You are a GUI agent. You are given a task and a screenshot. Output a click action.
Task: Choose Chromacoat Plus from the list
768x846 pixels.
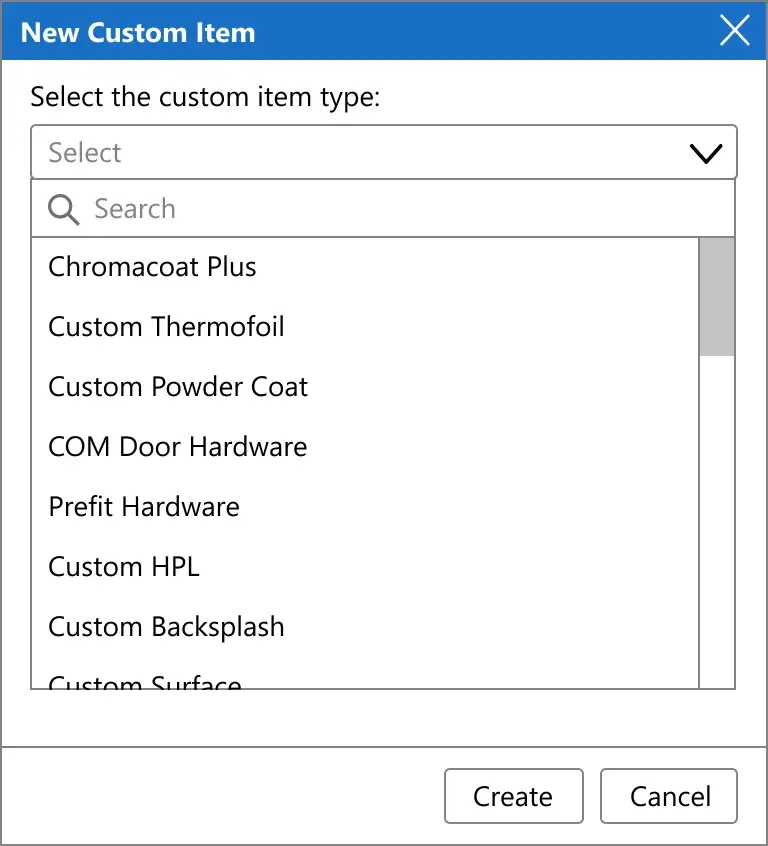click(x=365, y=267)
